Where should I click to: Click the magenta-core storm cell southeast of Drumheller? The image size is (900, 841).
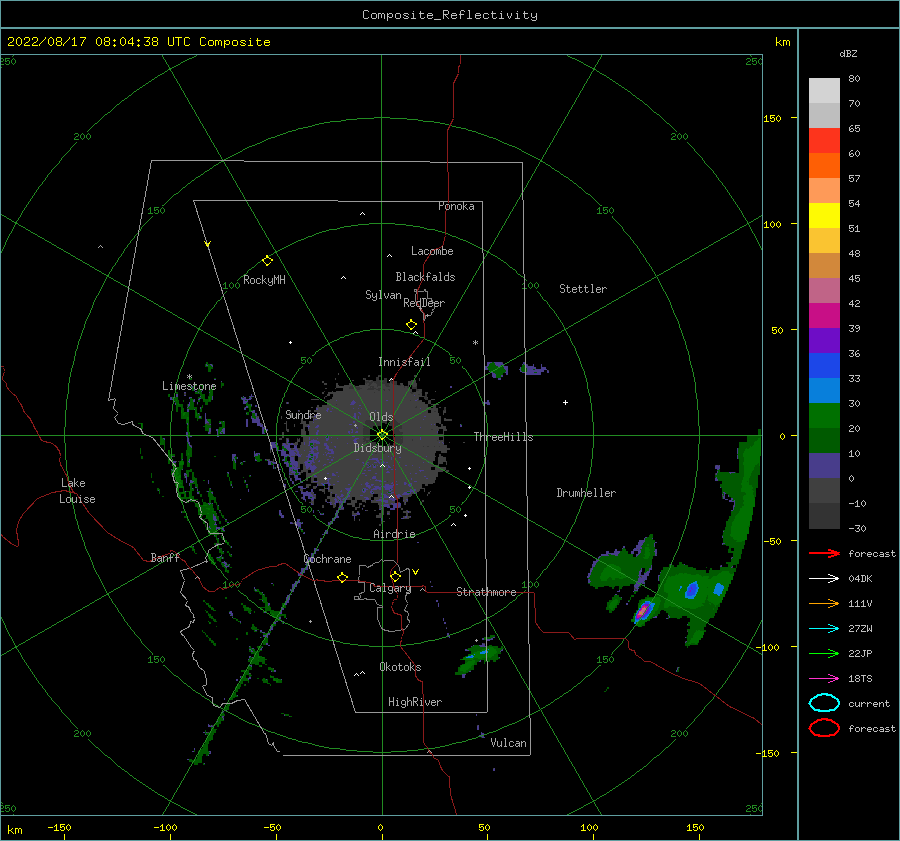tap(643, 611)
